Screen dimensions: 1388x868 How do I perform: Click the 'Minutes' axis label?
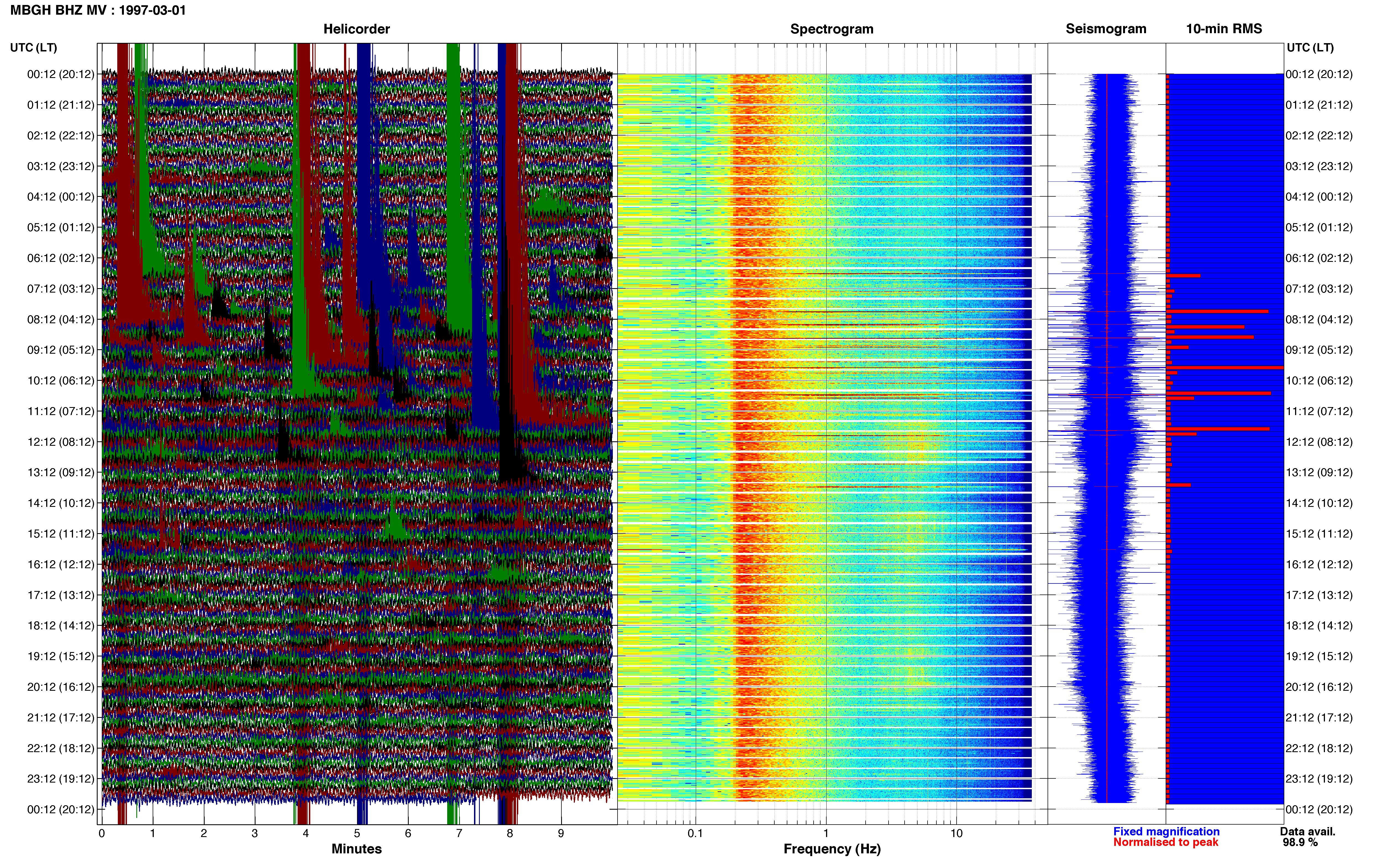(356, 848)
